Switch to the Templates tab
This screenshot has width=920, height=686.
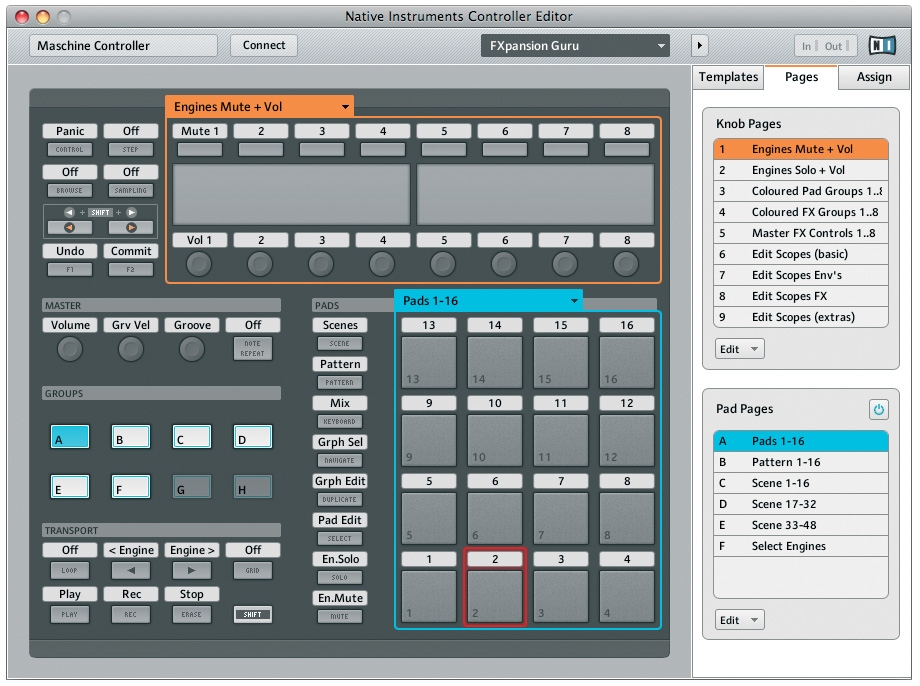pos(728,77)
